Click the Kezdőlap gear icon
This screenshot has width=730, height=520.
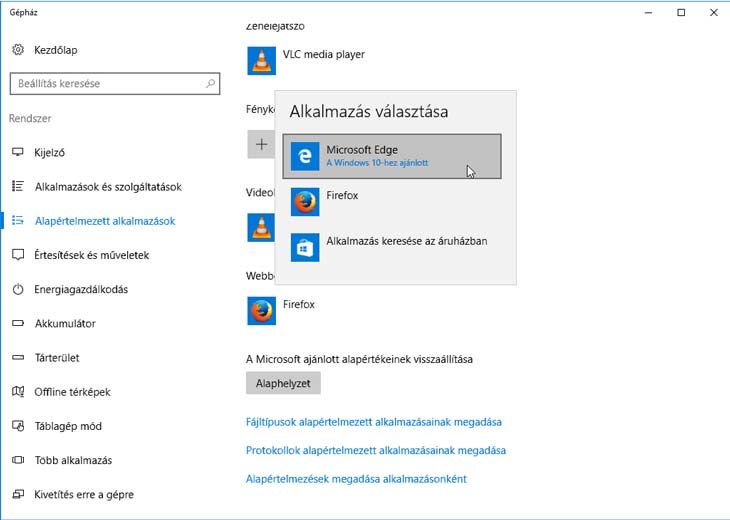(x=18, y=50)
